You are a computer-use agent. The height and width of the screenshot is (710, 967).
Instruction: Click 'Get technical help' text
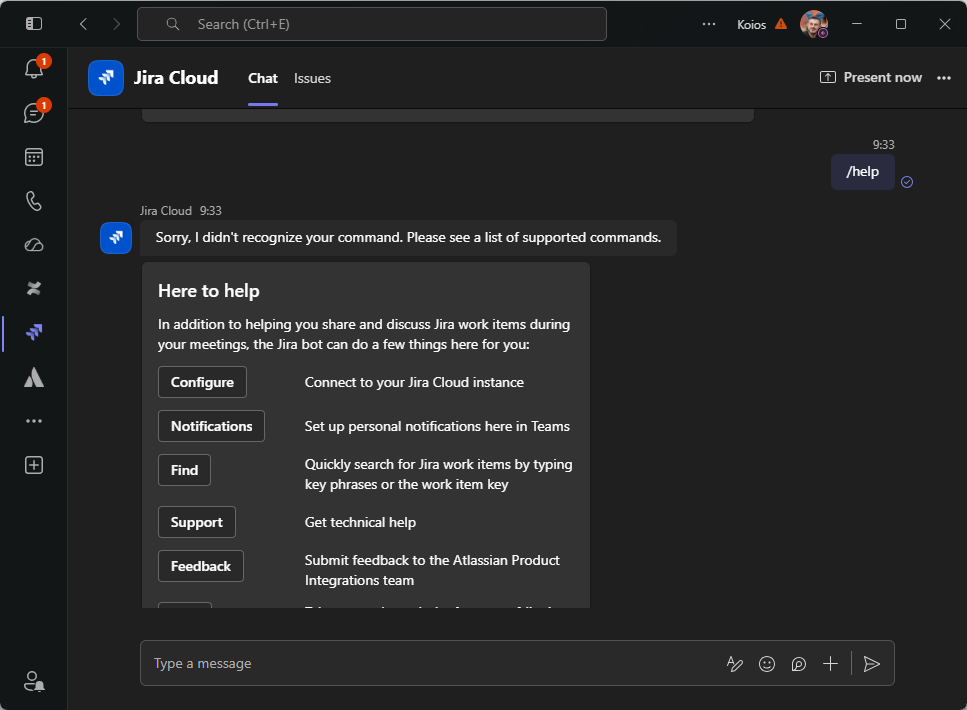click(360, 522)
